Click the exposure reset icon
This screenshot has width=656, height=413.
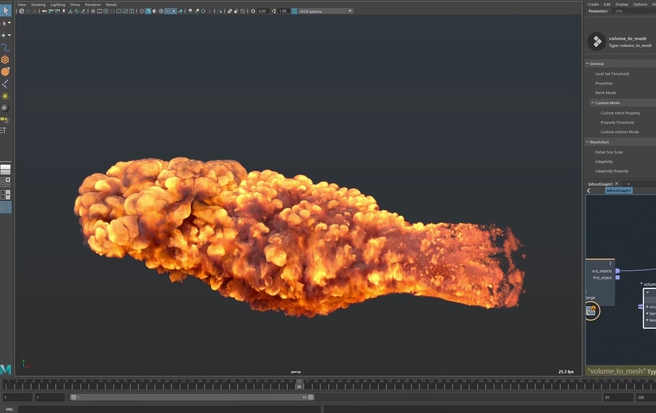[253, 11]
